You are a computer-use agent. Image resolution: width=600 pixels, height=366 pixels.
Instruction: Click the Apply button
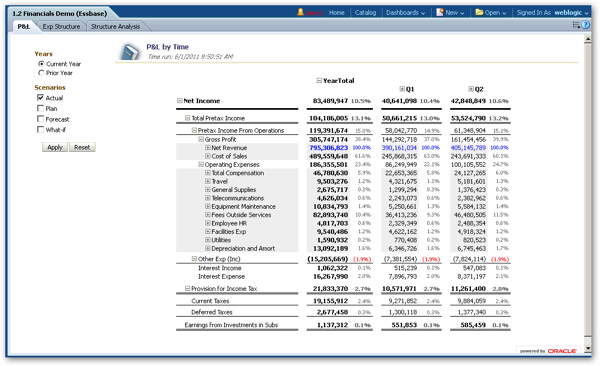tap(55, 147)
